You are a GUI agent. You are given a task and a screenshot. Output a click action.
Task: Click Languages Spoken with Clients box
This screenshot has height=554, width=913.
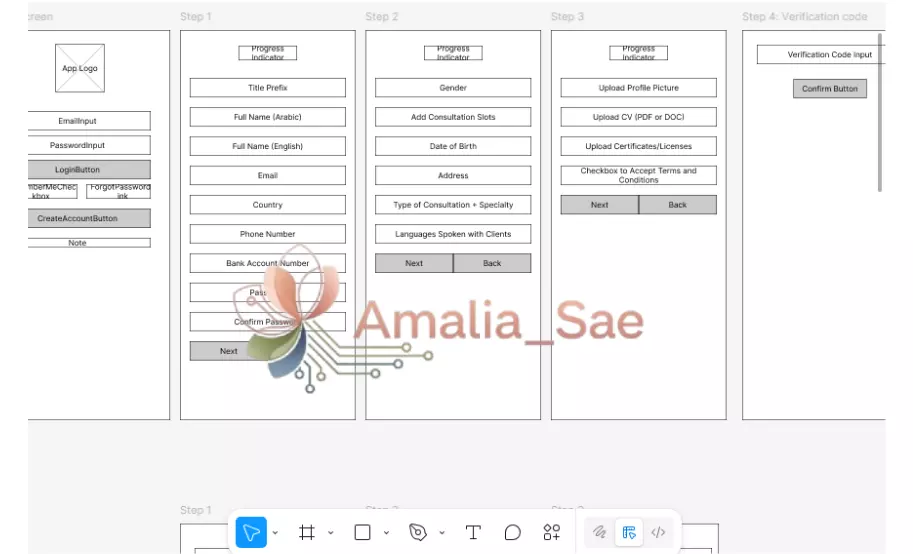click(x=453, y=234)
